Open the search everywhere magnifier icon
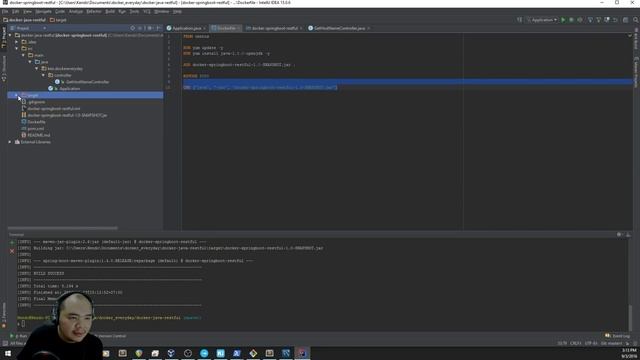Screen dimensions: 640x360 pyautogui.click(x=636, y=20)
